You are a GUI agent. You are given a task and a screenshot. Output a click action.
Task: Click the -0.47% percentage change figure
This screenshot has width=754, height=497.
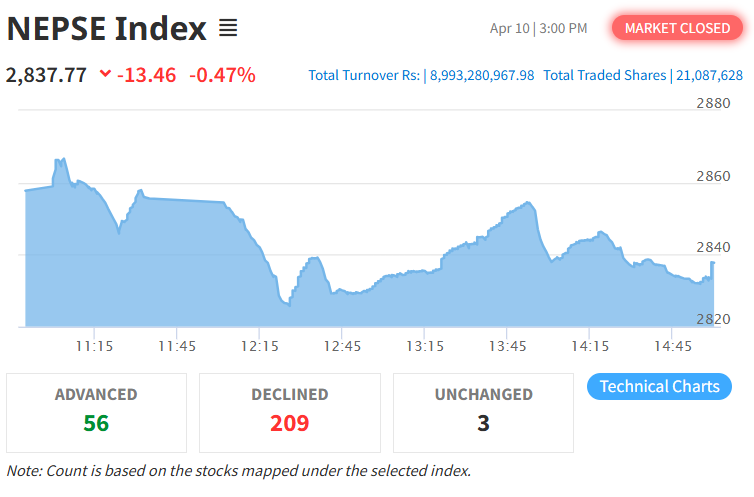222,75
